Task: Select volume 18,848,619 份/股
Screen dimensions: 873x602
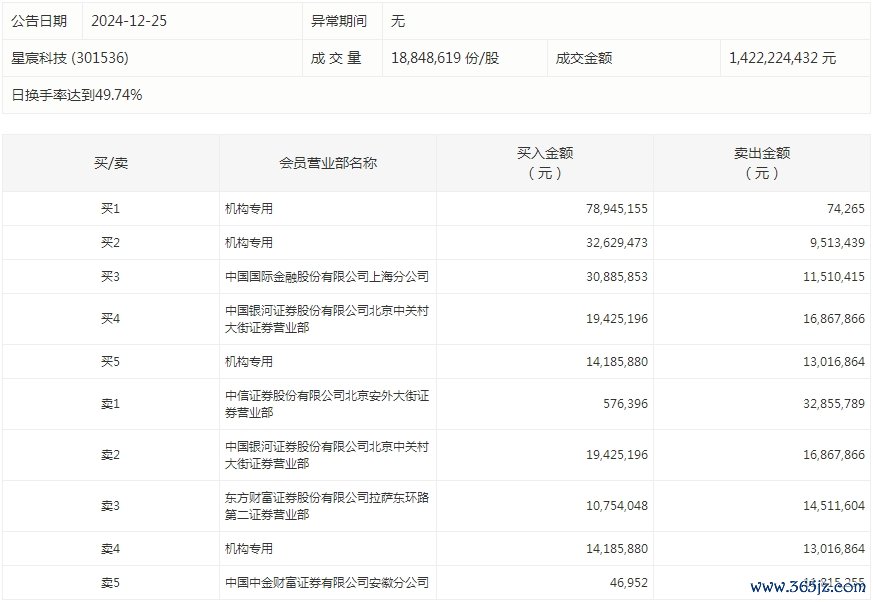Action: click(x=445, y=58)
